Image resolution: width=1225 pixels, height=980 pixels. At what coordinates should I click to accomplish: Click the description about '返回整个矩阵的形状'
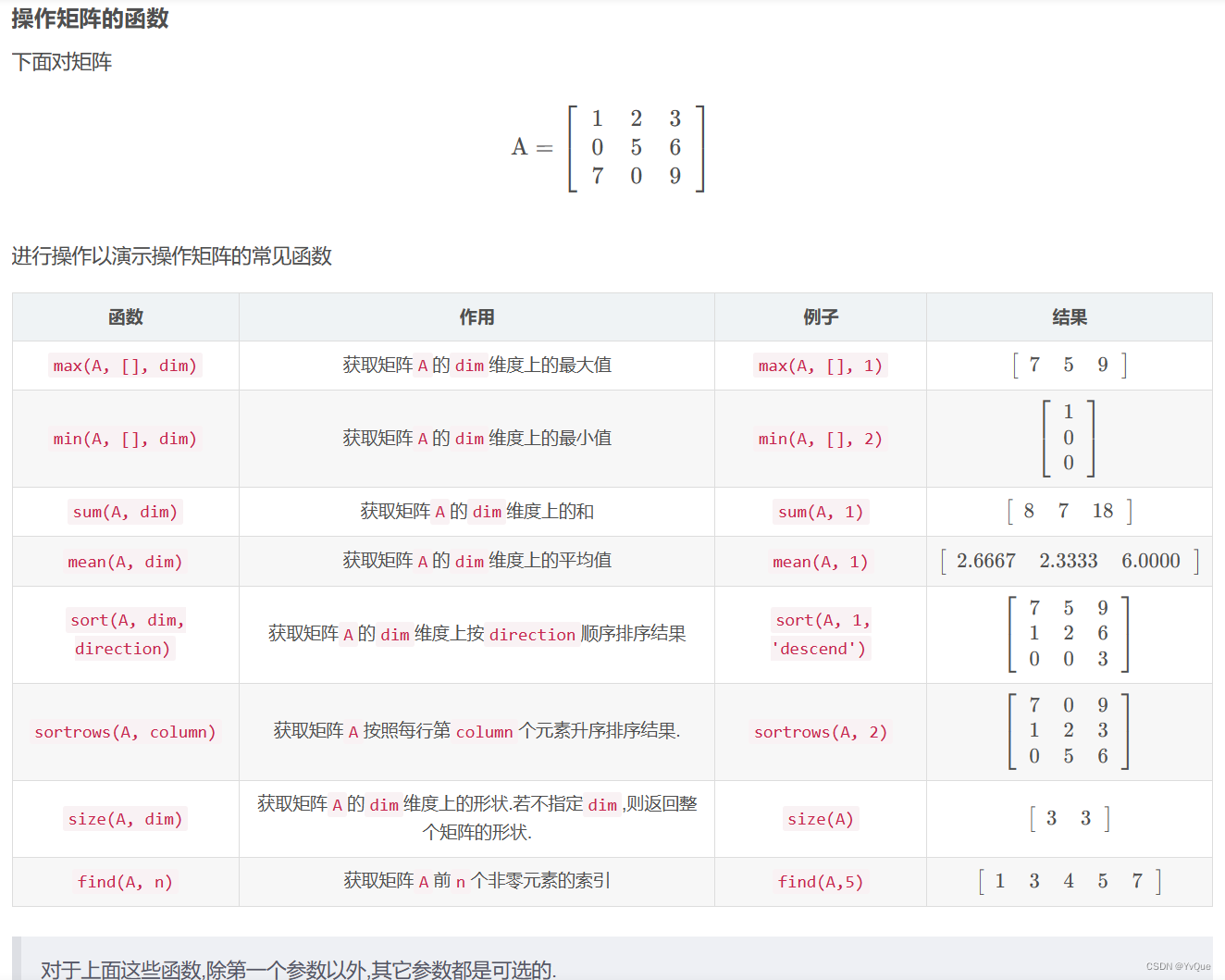pos(476,818)
